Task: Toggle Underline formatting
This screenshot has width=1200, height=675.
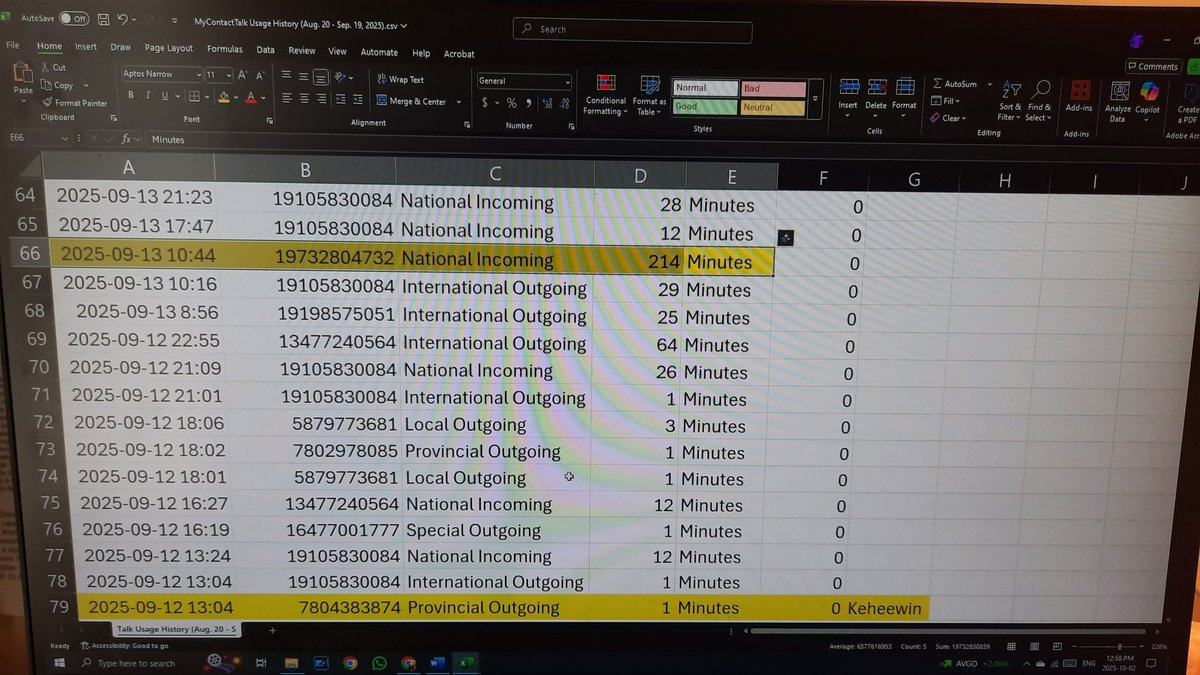Action: pyautogui.click(x=163, y=96)
